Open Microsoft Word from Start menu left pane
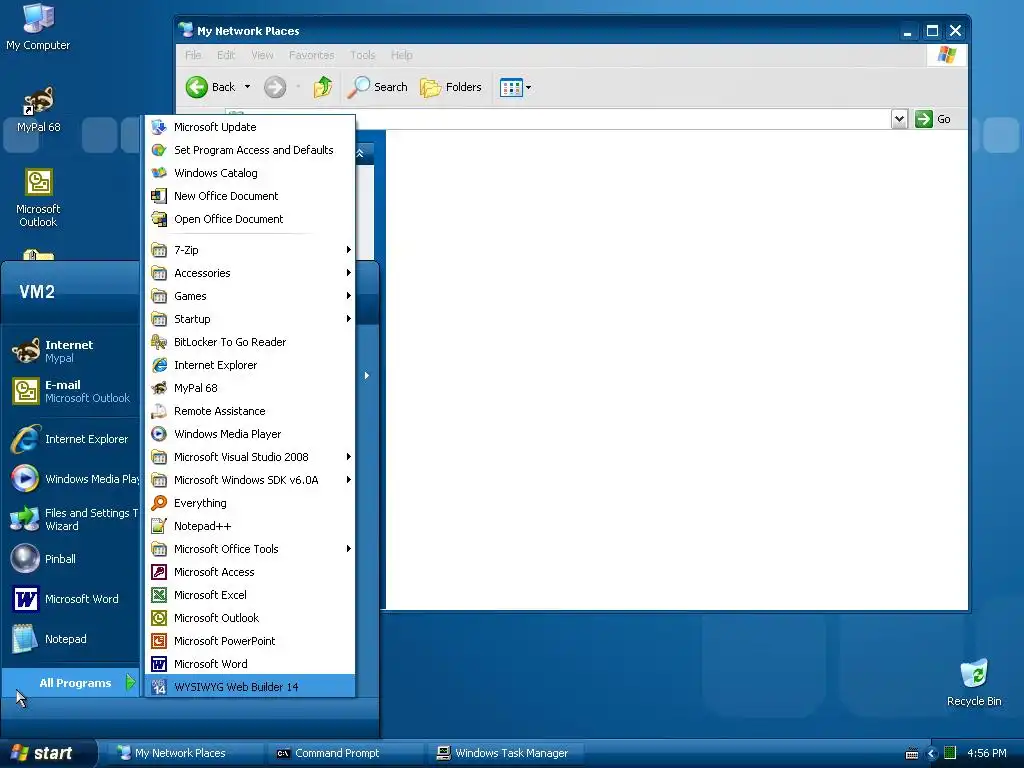Image resolution: width=1024 pixels, height=768 pixels. pyautogui.click(x=72, y=599)
